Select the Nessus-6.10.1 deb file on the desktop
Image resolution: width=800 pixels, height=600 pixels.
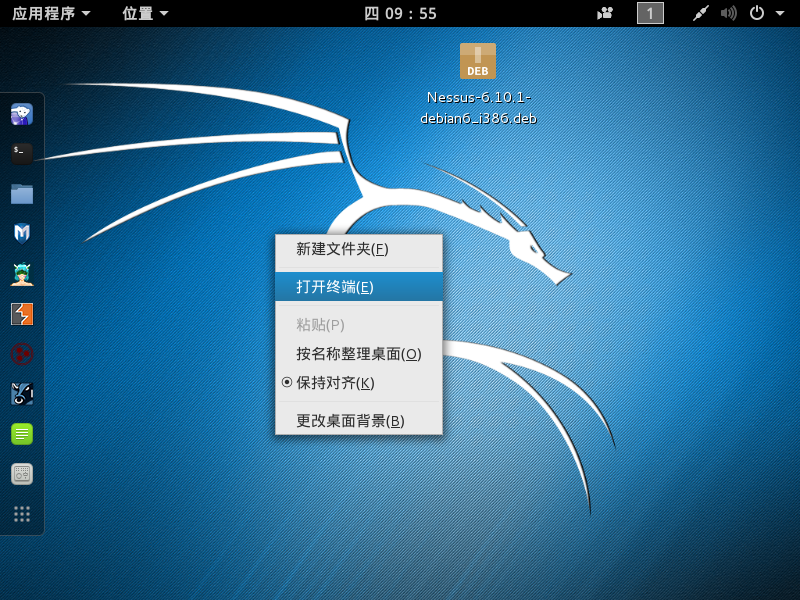(478, 62)
